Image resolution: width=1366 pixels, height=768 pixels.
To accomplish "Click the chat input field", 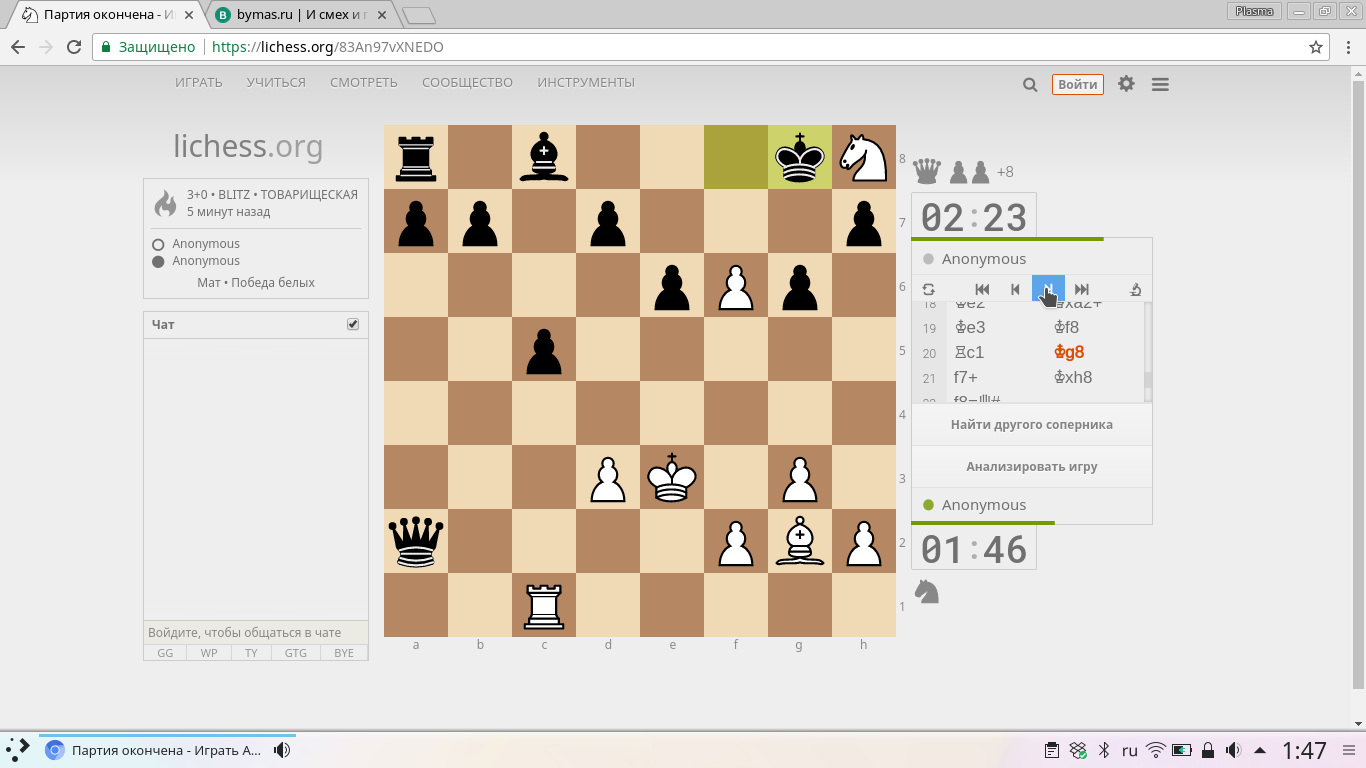I will (x=256, y=632).
